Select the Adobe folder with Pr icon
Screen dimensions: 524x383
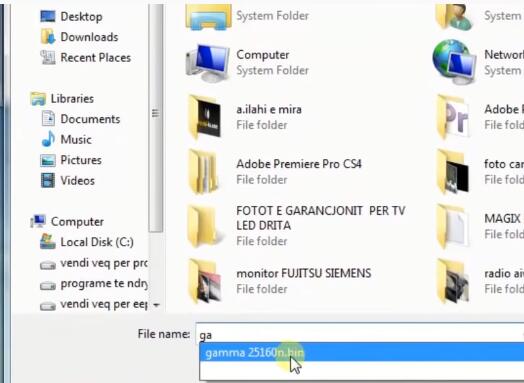[x=453, y=117]
